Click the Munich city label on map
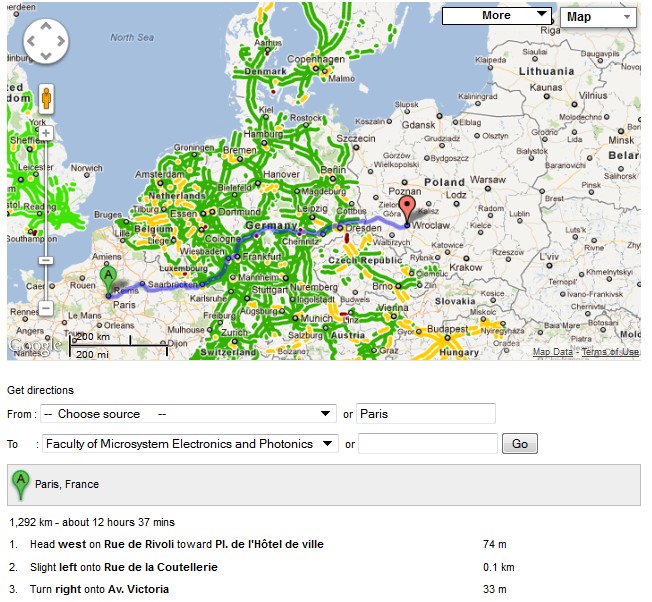The width and height of the screenshot is (652, 602). 316,318
